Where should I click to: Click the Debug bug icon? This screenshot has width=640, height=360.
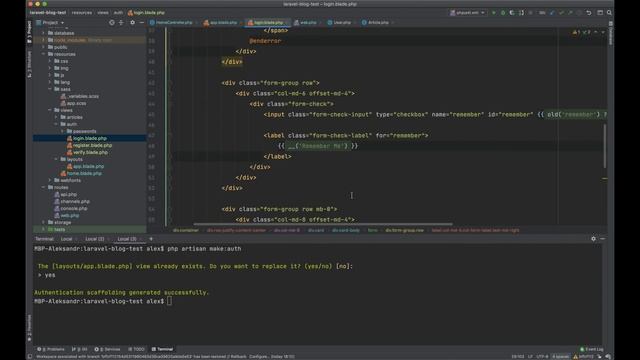503,13
